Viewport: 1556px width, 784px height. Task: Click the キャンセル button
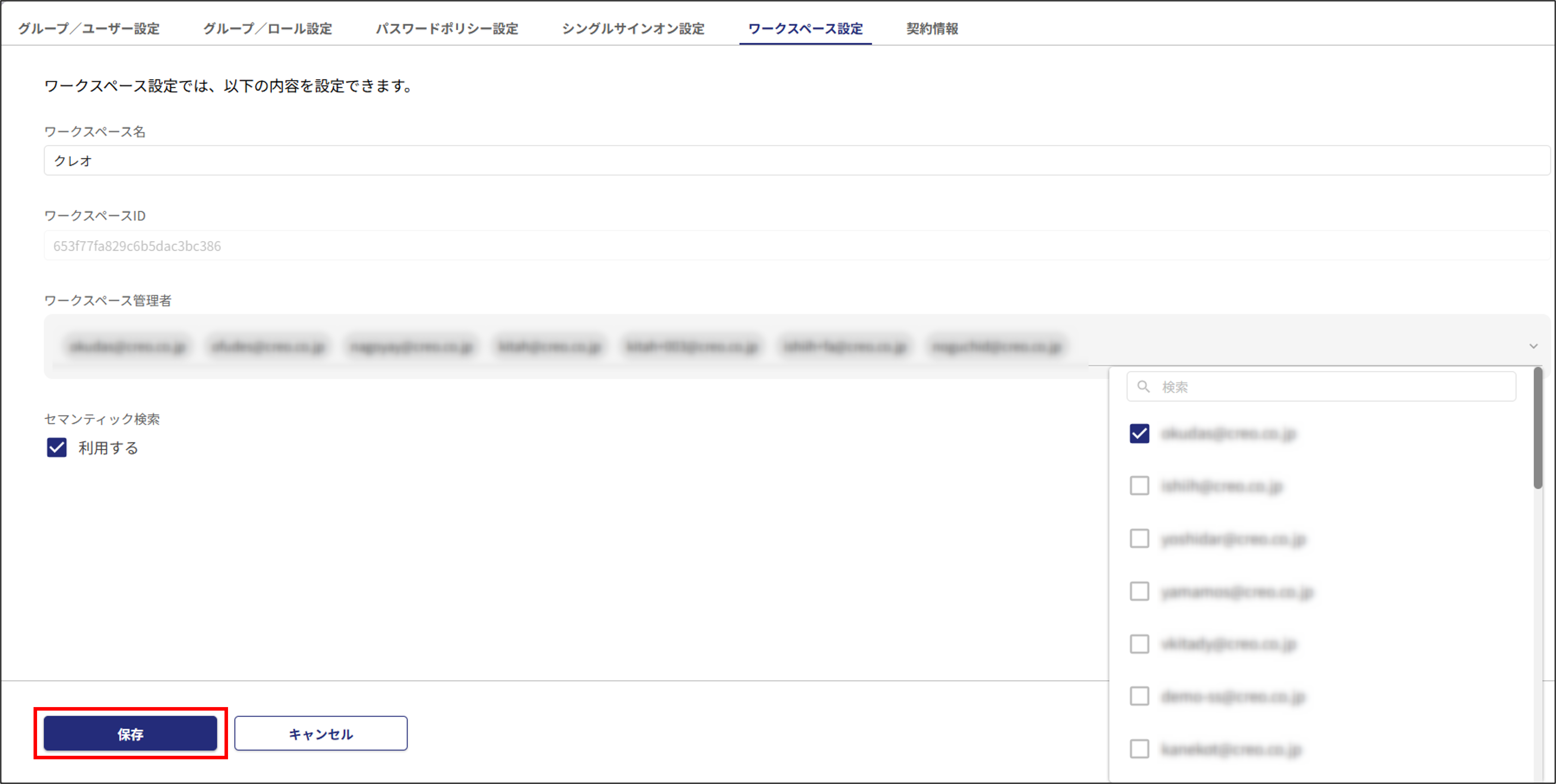coord(321,734)
